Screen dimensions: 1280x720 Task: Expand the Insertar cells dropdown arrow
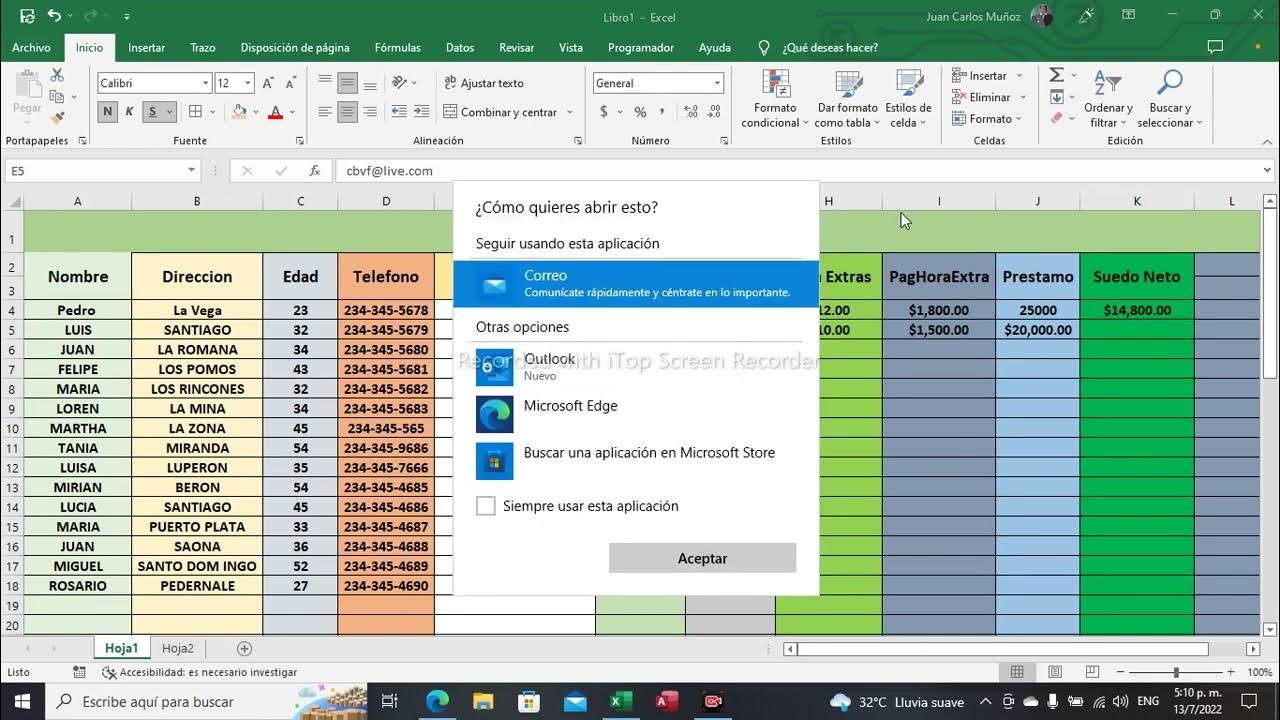click(1019, 76)
